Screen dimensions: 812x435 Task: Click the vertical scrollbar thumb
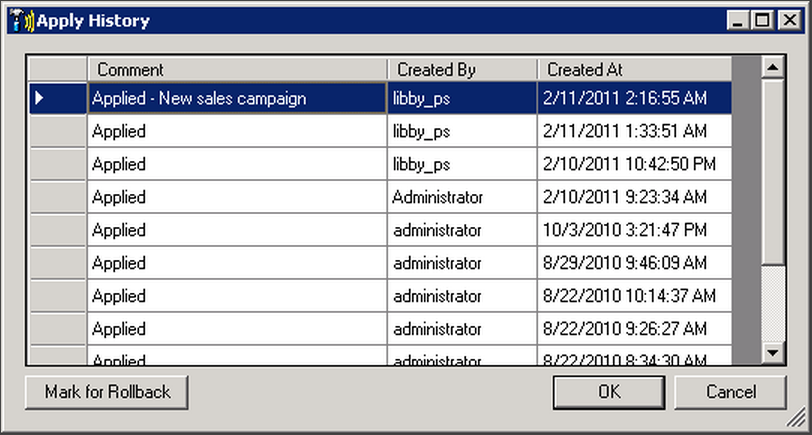click(x=773, y=172)
